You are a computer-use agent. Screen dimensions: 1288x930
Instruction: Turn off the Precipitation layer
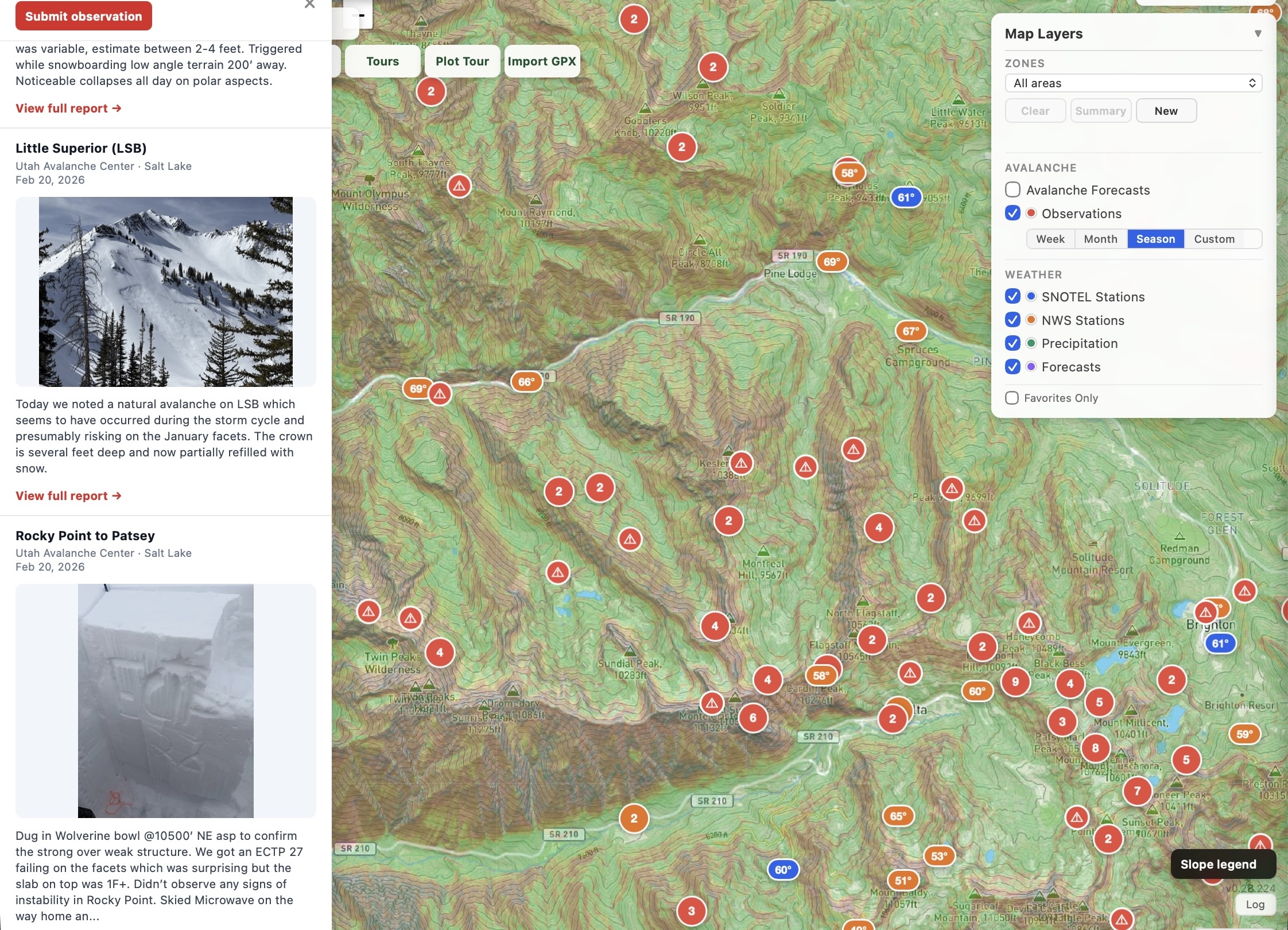[1012, 343]
